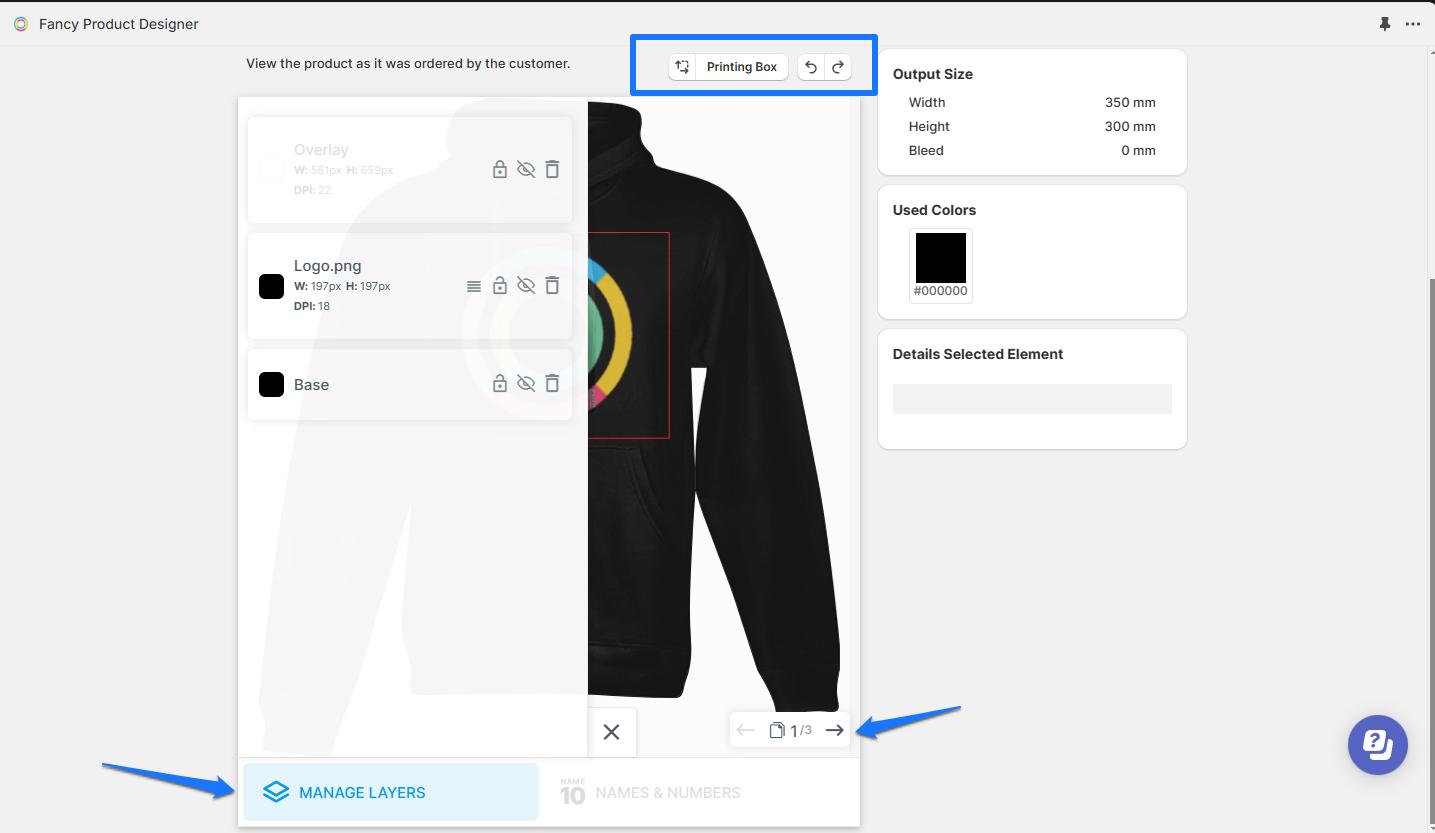Pin the Fancy Product Designer app
Image resolution: width=1435 pixels, height=833 pixels.
coord(1385,24)
